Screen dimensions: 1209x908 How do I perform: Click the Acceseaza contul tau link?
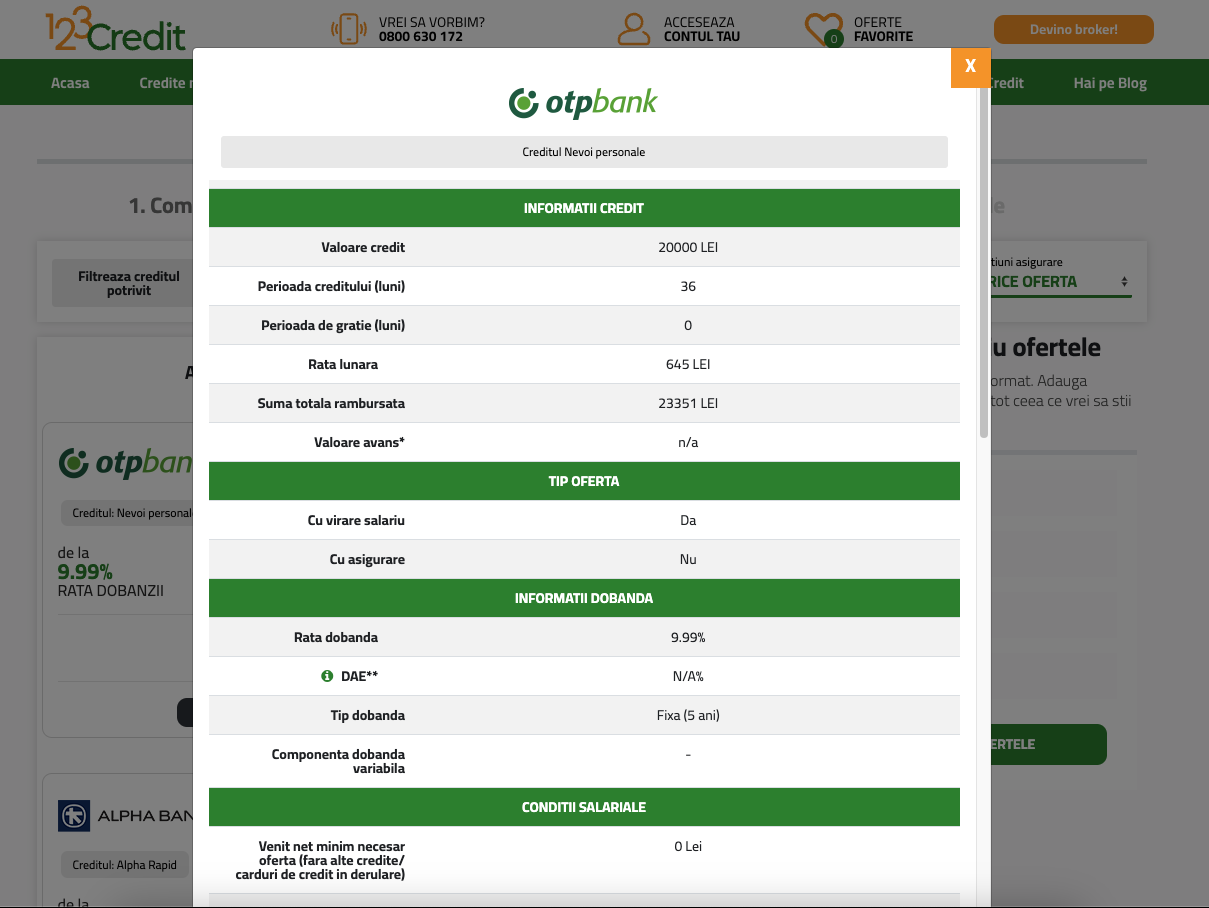point(702,29)
